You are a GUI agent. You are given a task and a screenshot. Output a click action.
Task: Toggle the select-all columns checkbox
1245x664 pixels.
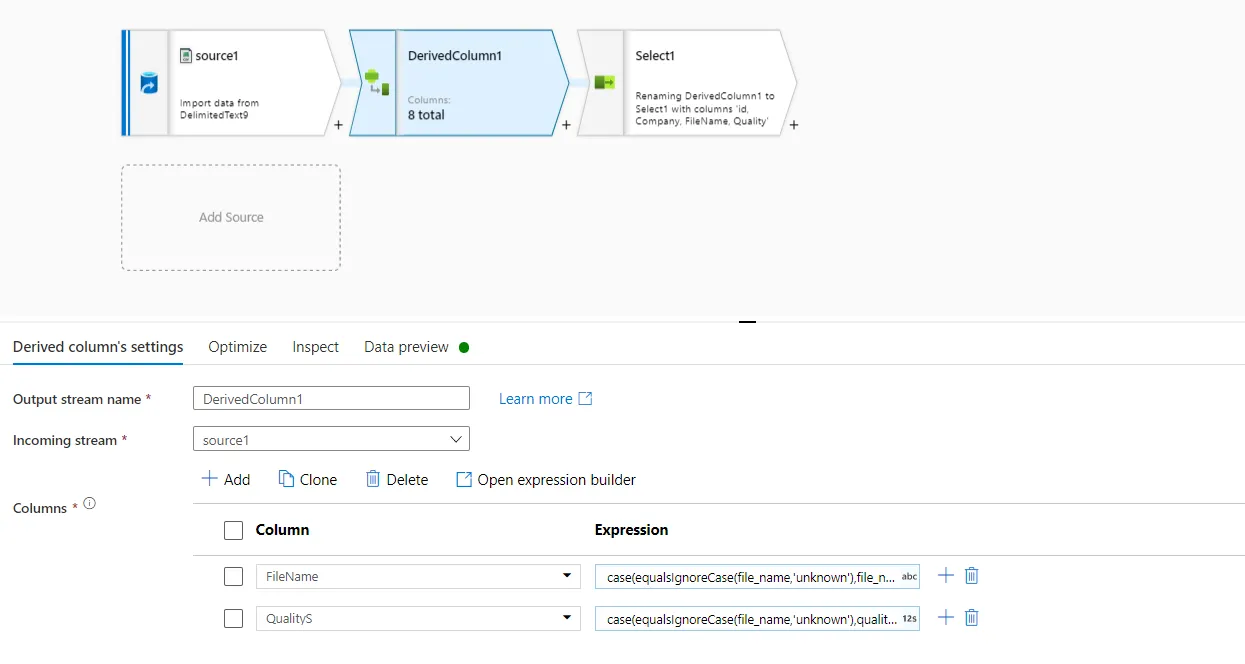(x=233, y=531)
